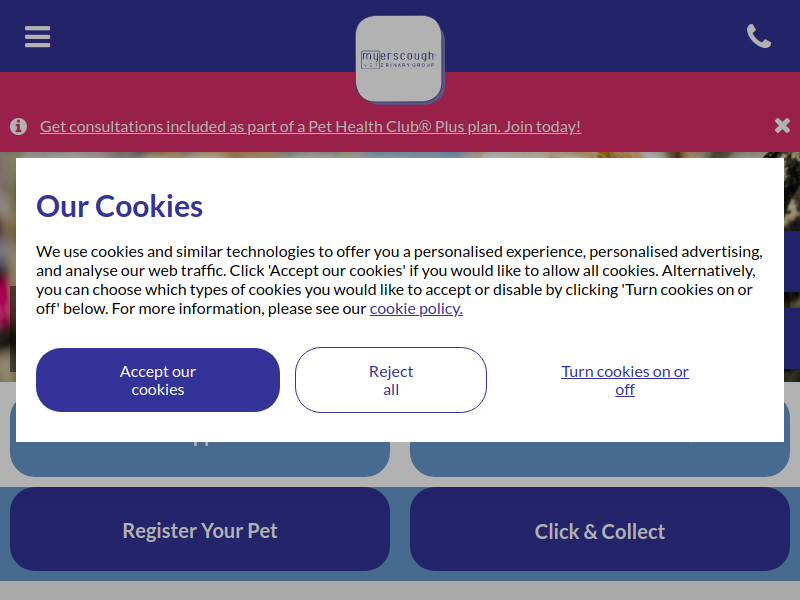Click the lower dark blue tab peeking beside dialog
Image resolution: width=800 pixels, height=600 pixels.
click(792, 338)
